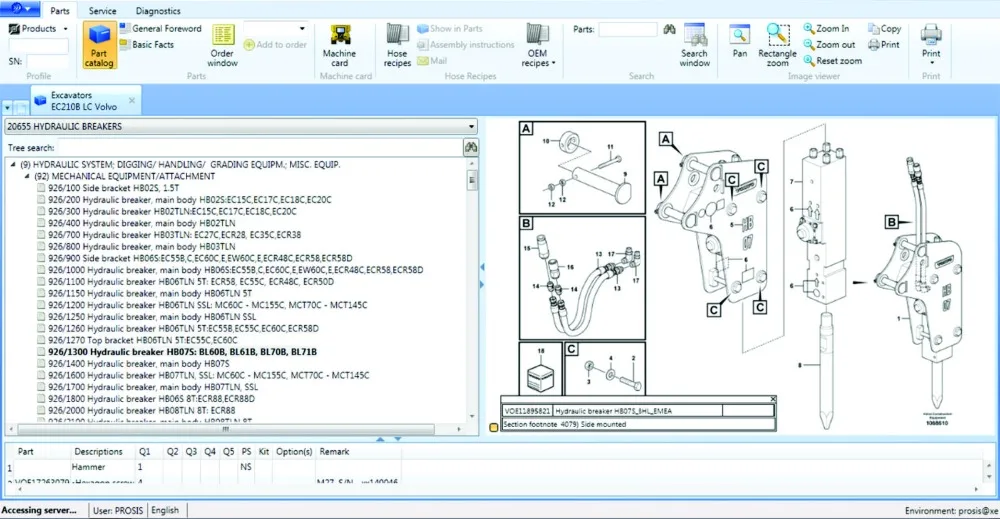Click the Descriptions column header

98,451
